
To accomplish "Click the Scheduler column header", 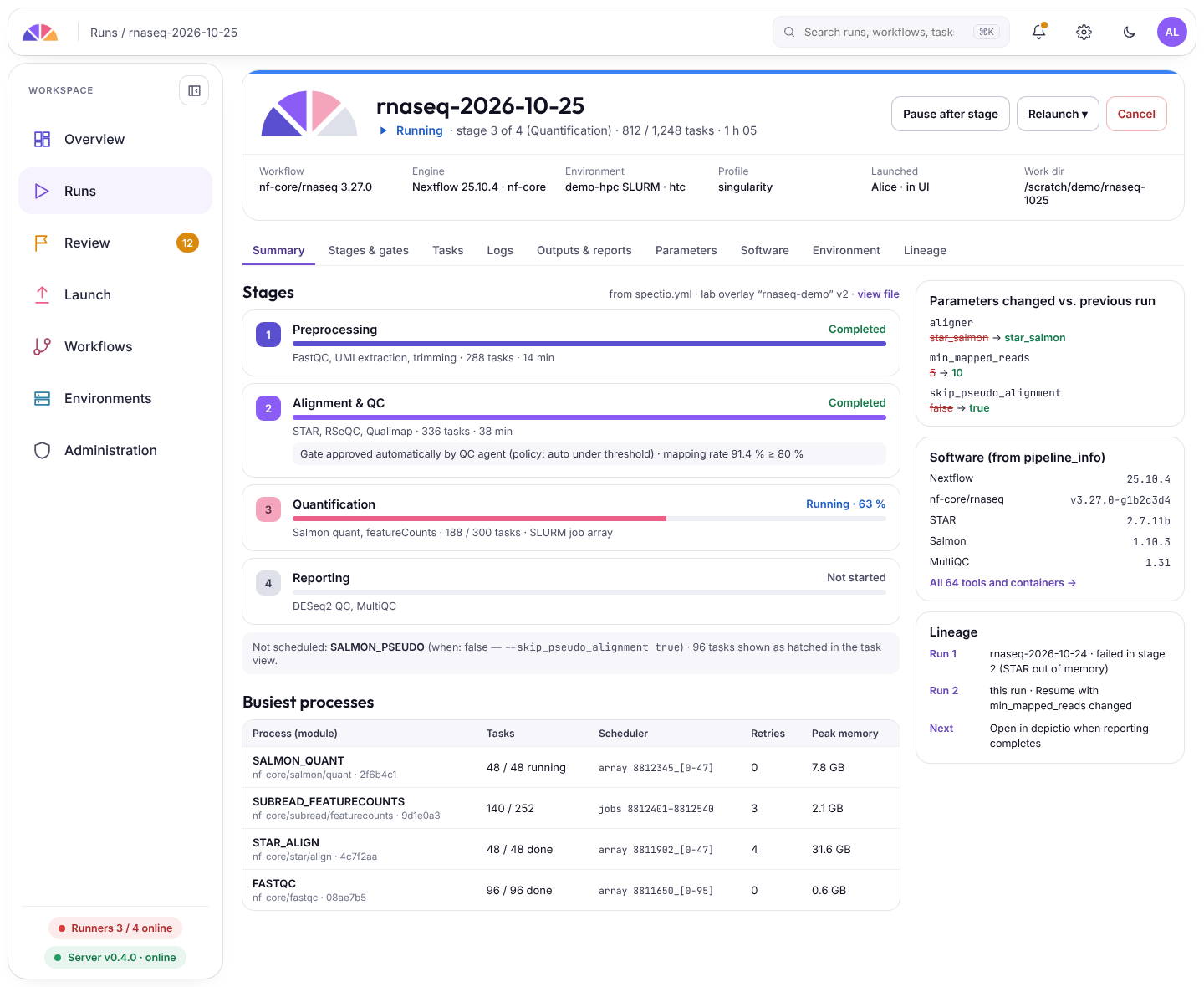I will [x=623, y=734].
